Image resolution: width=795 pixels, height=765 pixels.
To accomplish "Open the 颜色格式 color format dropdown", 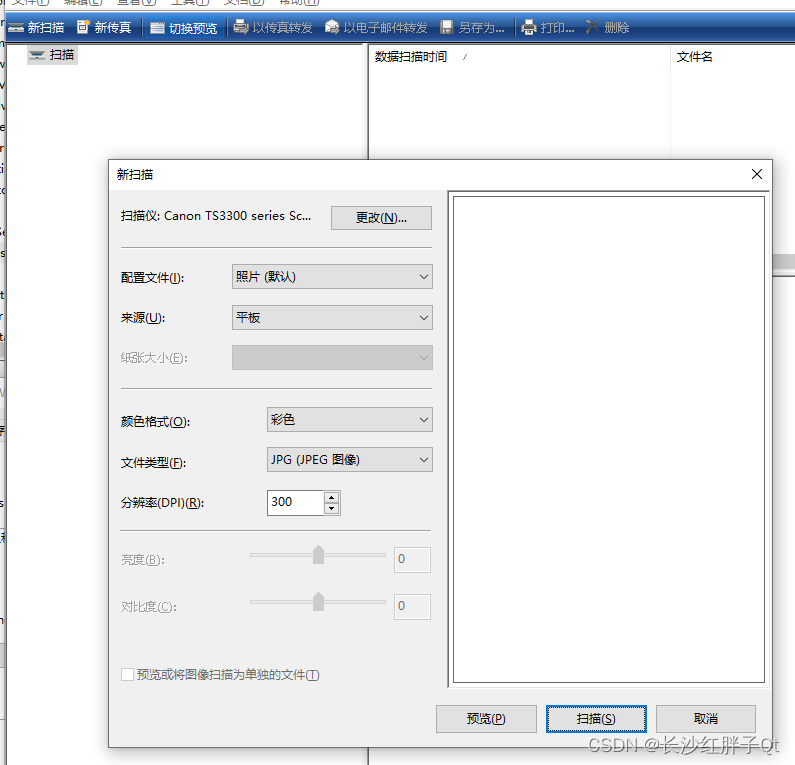I will [350, 420].
